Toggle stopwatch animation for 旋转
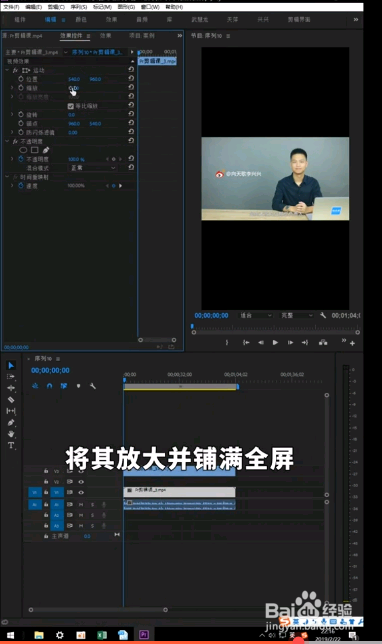Viewport: 382px width, 644px height. (x=21, y=114)
